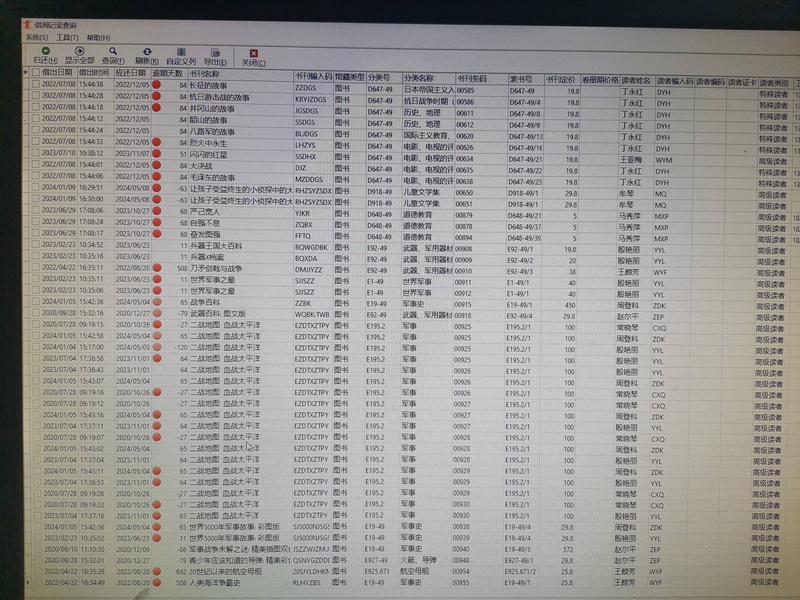Viewport: 800px width, 600px height.
Task: Click the app icon in the title bar
Action: (28, 24)
